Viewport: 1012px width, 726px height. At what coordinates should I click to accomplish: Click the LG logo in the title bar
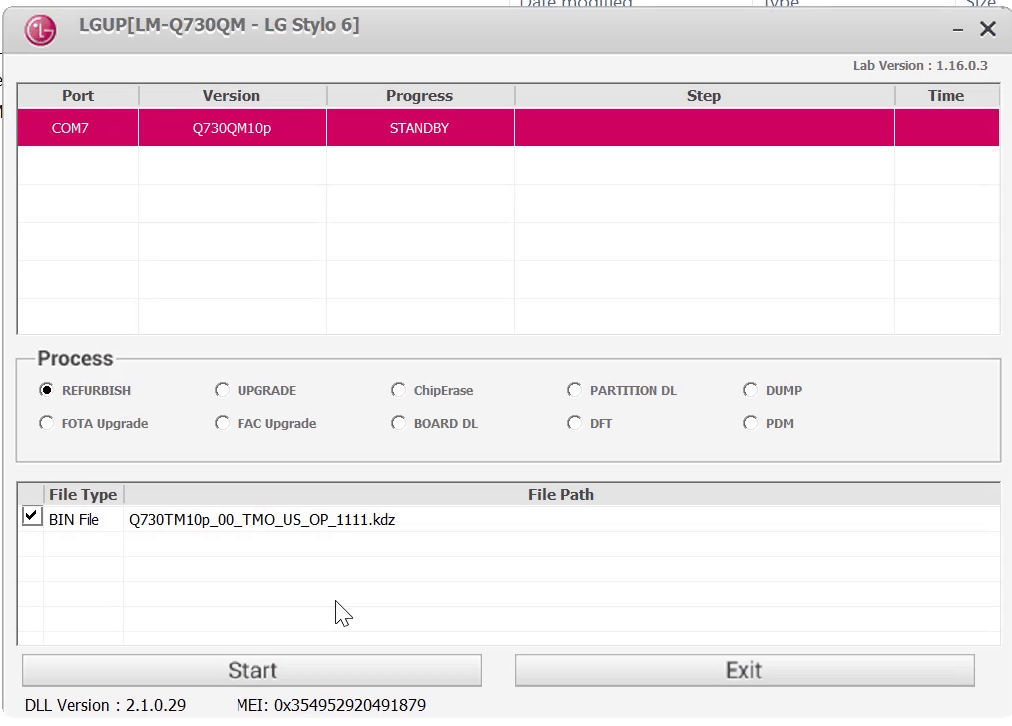pos(39,28)
